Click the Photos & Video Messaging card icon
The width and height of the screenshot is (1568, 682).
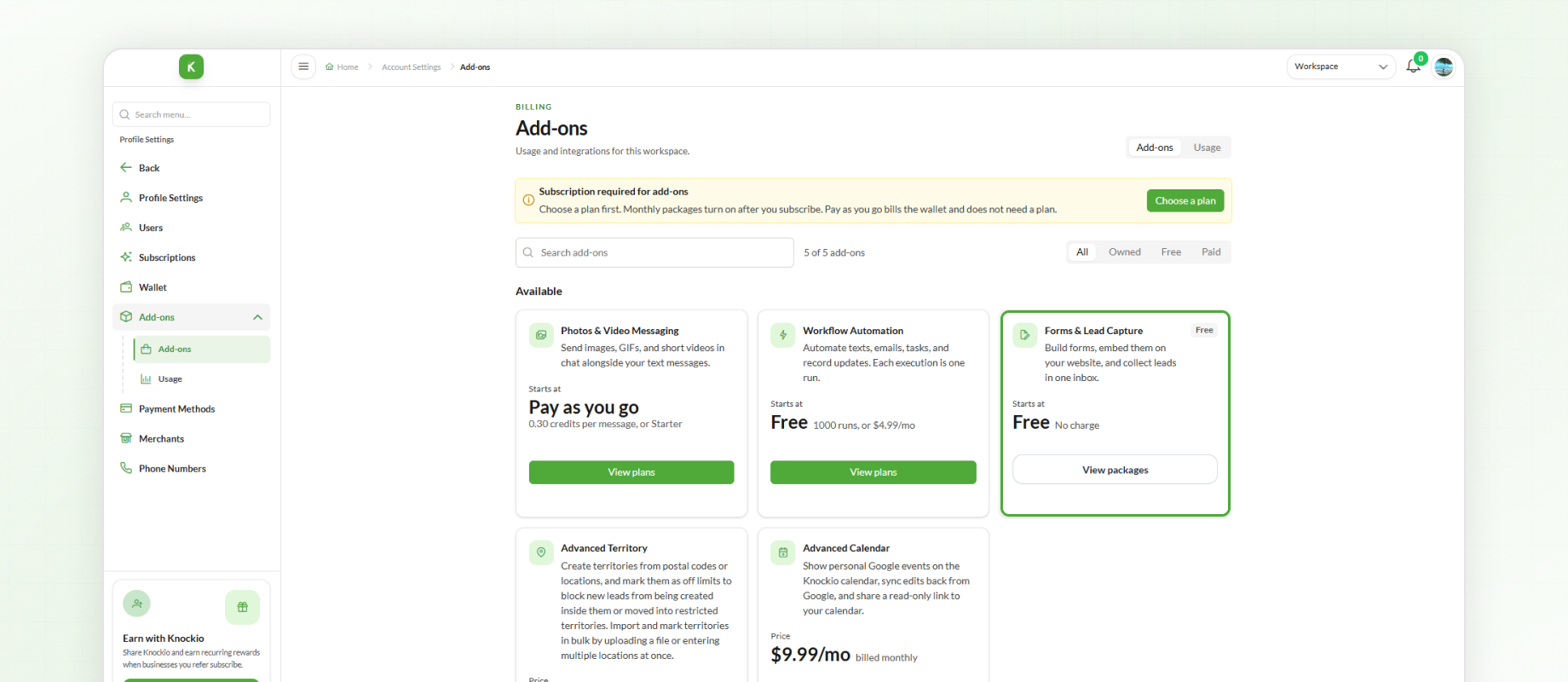click(x=541, y=335)
